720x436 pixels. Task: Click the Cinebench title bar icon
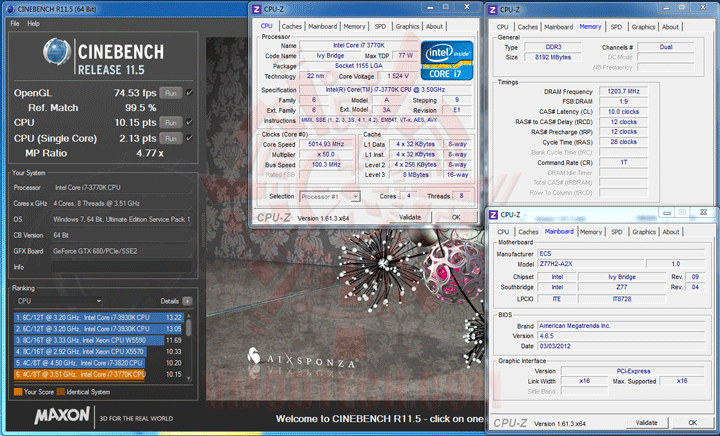point(11,9)
